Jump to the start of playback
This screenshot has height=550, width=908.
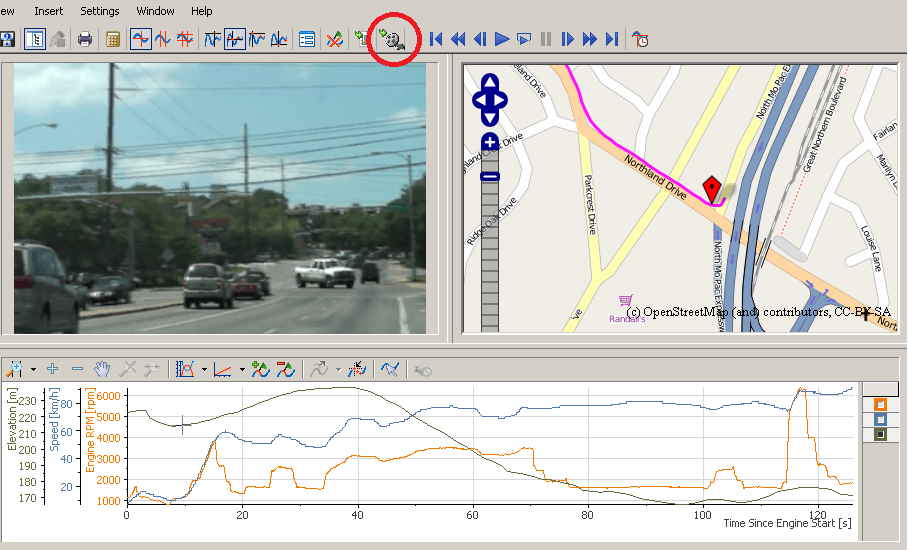(x=436, y=40)
